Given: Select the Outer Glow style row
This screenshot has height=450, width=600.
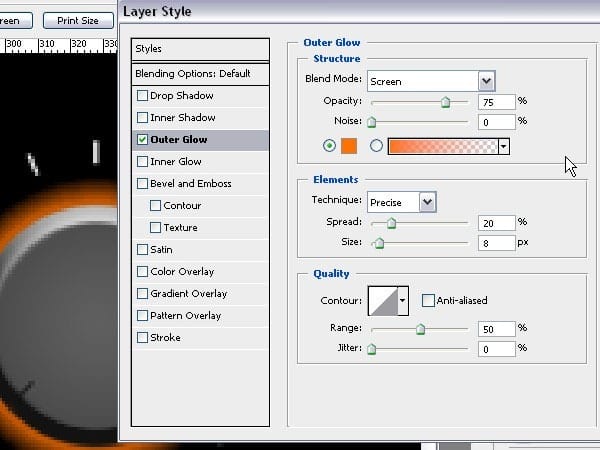Looking at the screenshot, I should coord(200,140).
